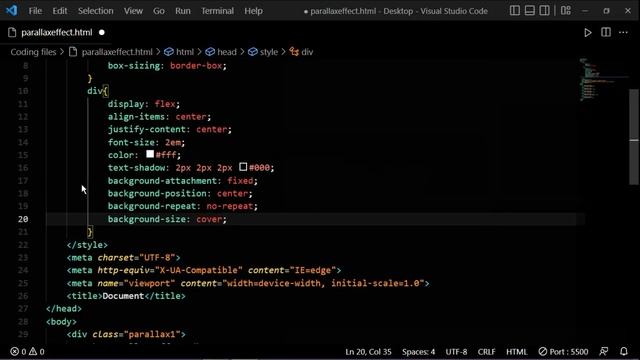640x360 pixels.
Task: Open the File menu
Action: click(x=35, y=11)
